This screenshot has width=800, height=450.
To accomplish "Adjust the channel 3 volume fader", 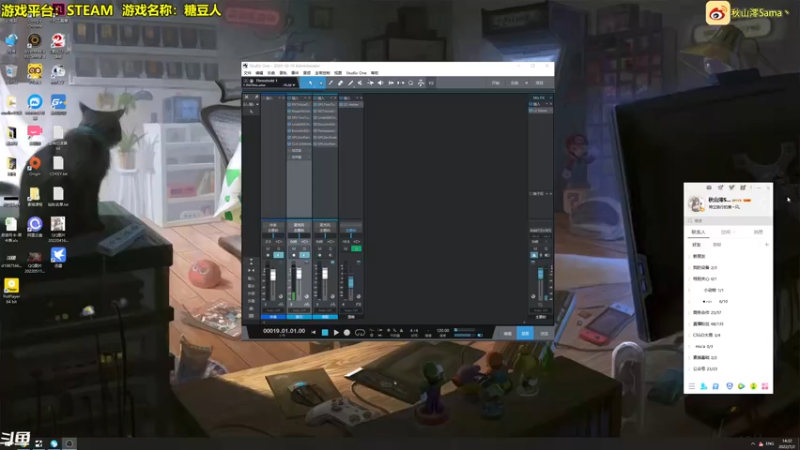I will tap(325, 273).
